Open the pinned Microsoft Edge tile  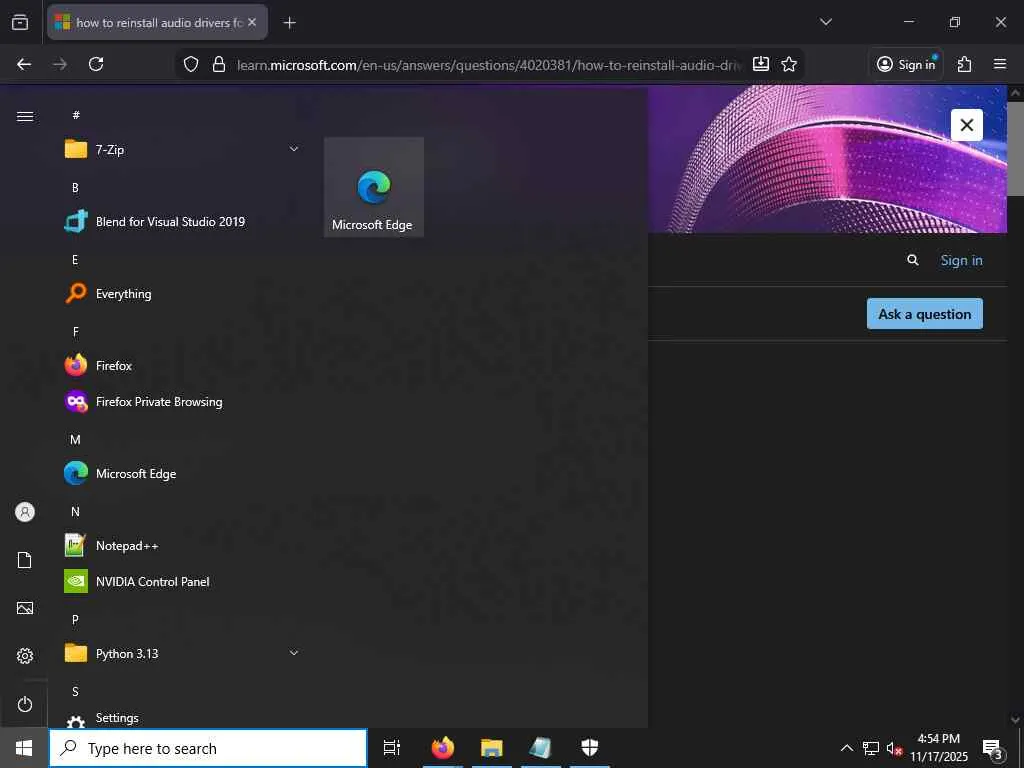click(x=374, y=187)
